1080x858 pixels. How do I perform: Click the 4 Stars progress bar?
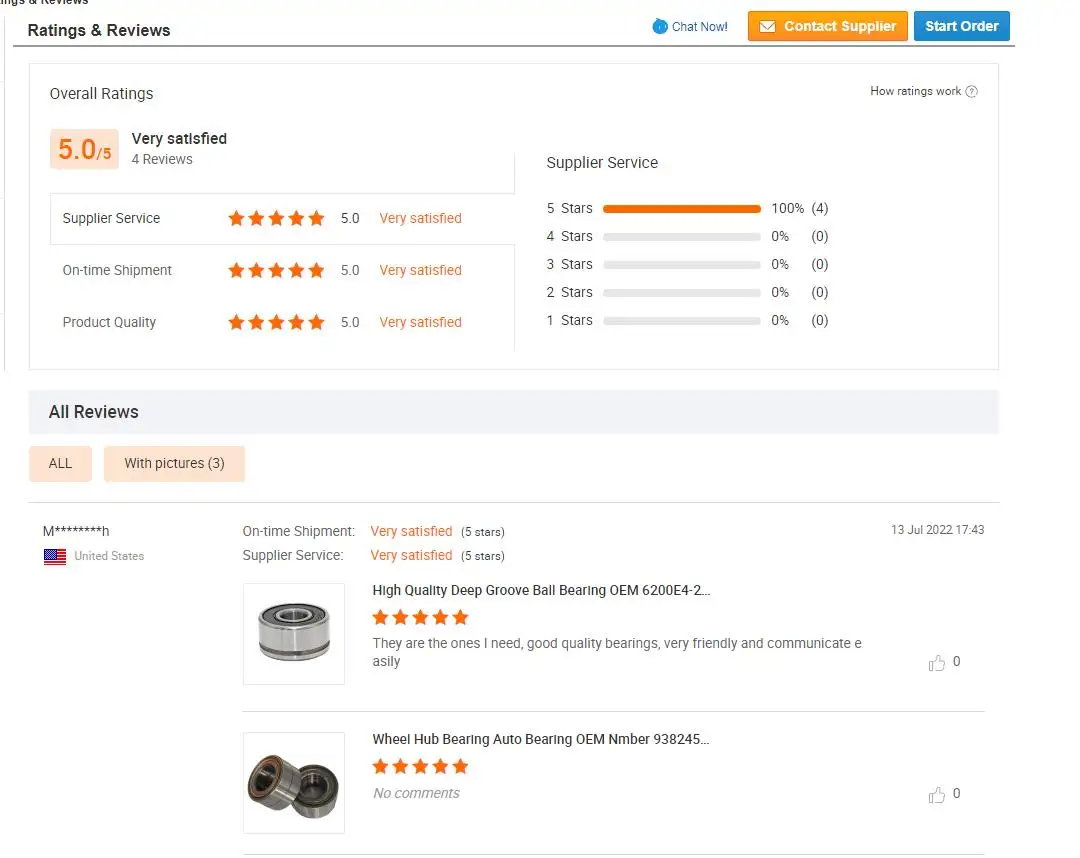click(682, 237)
